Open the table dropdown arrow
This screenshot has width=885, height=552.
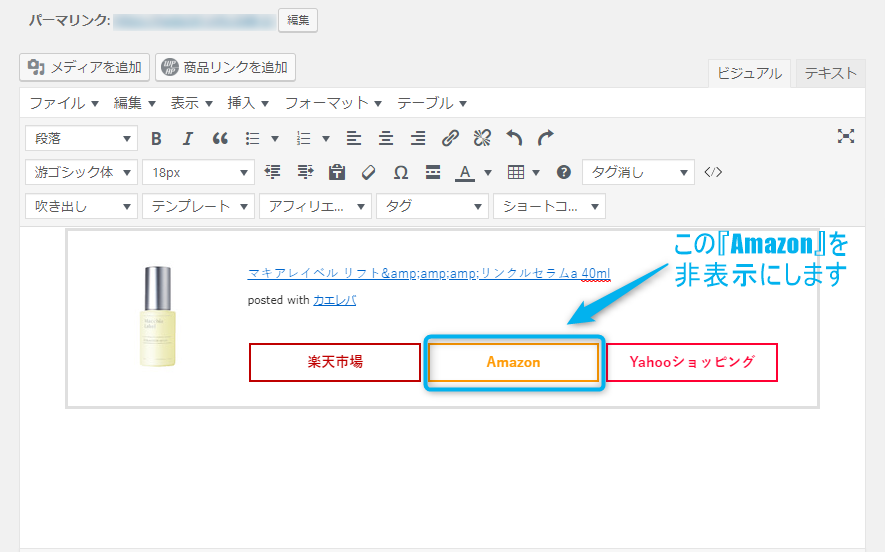point(536,172)
